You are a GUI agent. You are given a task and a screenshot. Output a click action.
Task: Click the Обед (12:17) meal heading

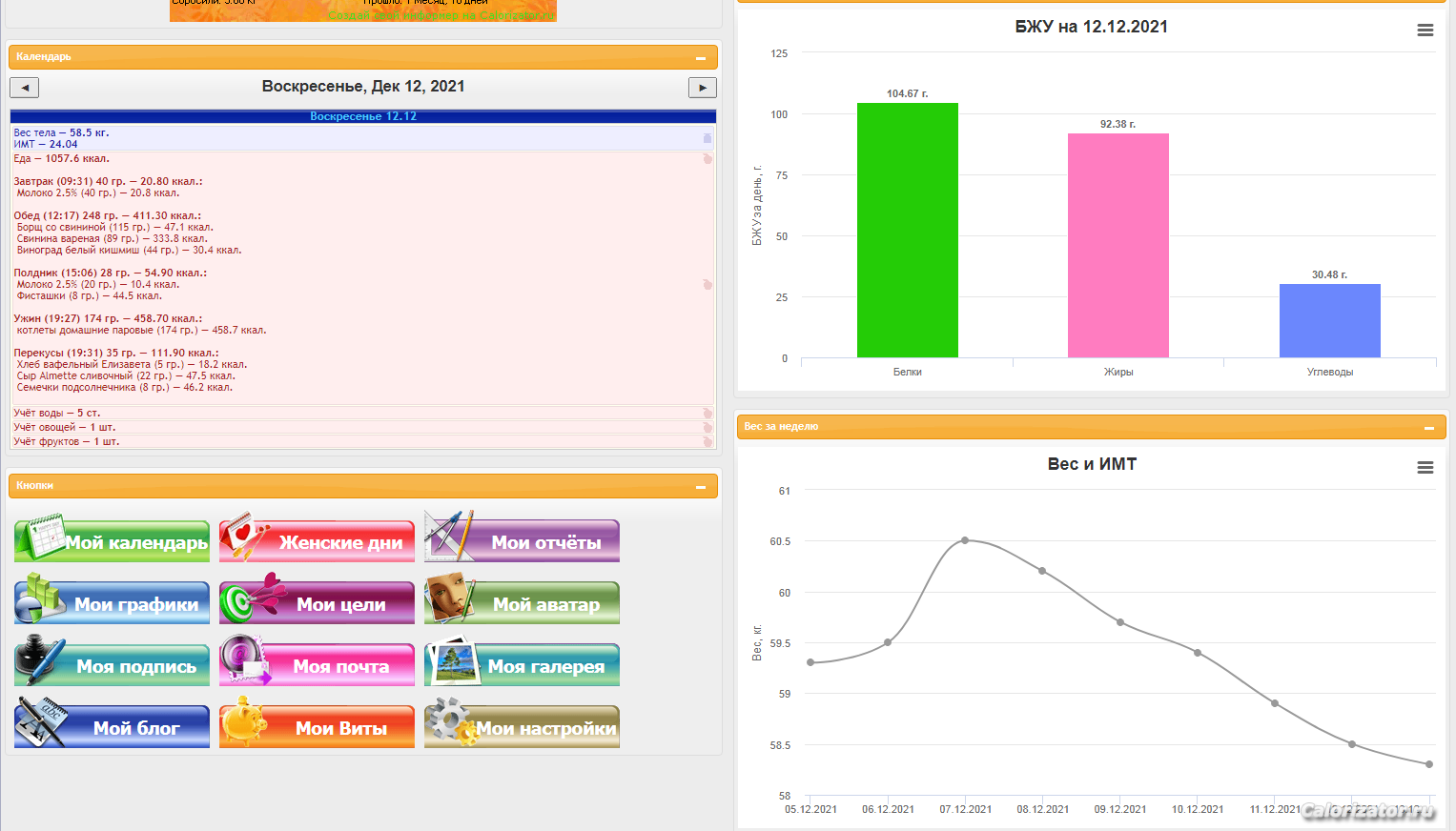pyautogui.click(x=107, y=215)
